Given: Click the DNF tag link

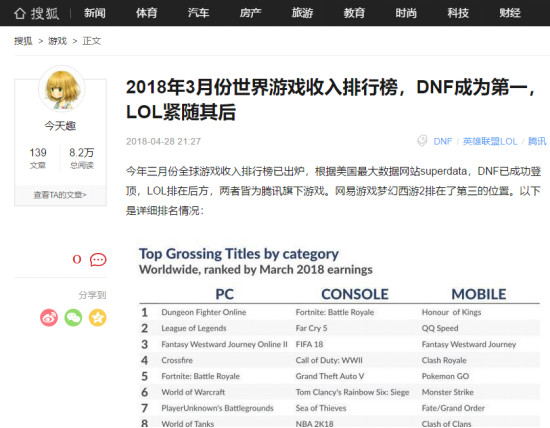Looking at the screenshot, I should click(x=443, y=141).
